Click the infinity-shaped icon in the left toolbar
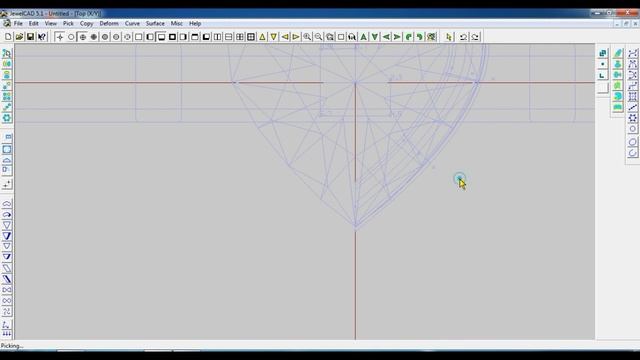Screen dimensions: 640x360 [x=7, y=300]
